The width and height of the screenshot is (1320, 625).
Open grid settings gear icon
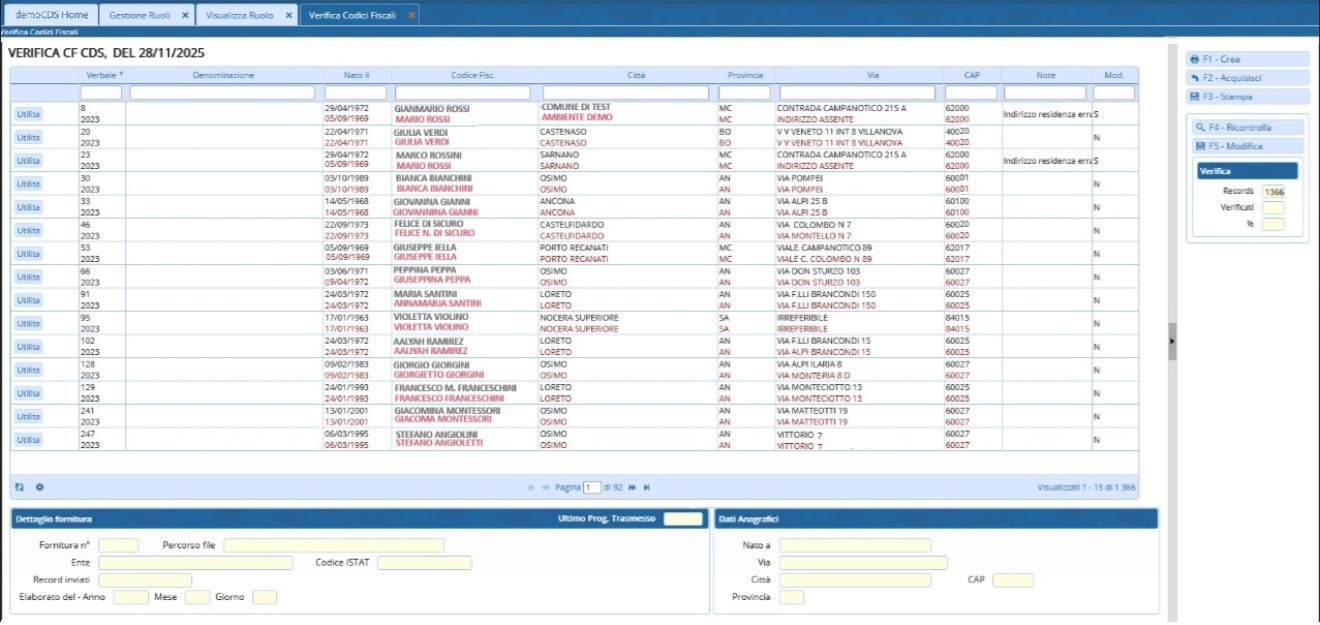coord(40,487)
